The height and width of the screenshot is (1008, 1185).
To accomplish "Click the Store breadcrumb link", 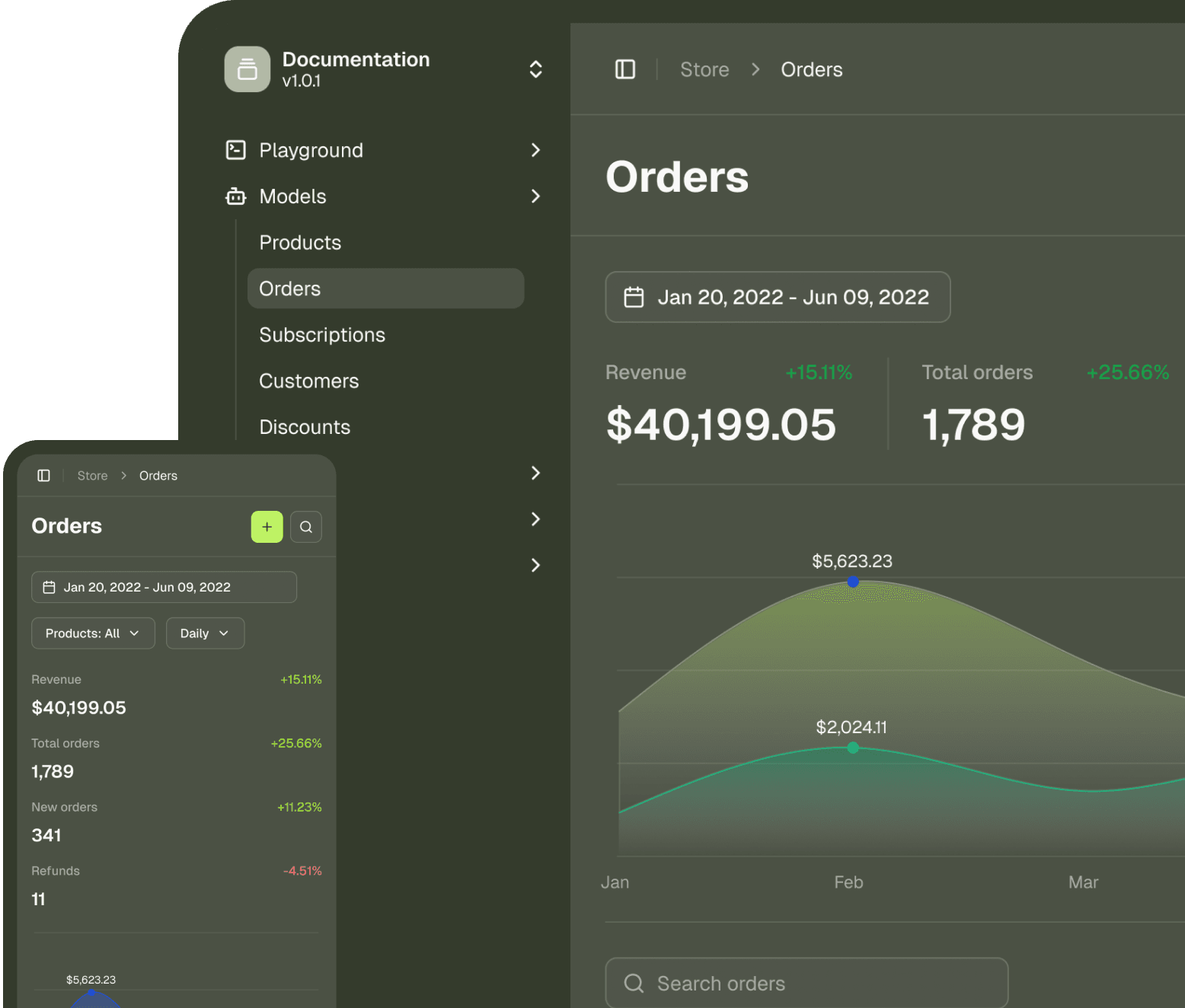I will (x=704, y=69).
